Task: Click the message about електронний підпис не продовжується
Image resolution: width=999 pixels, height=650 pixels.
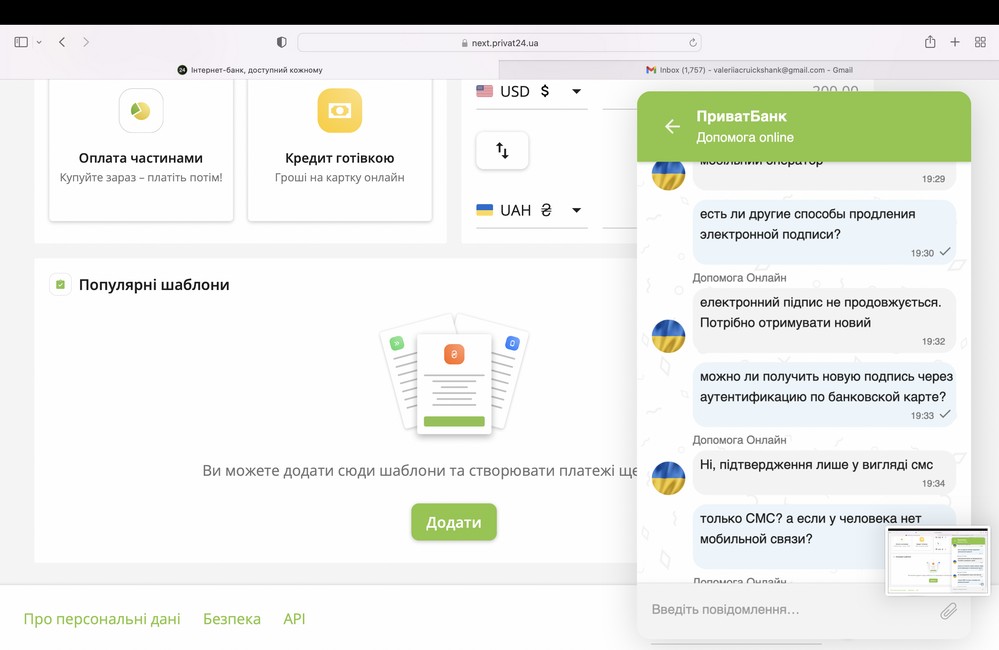Action: click(x=824, y=321)
